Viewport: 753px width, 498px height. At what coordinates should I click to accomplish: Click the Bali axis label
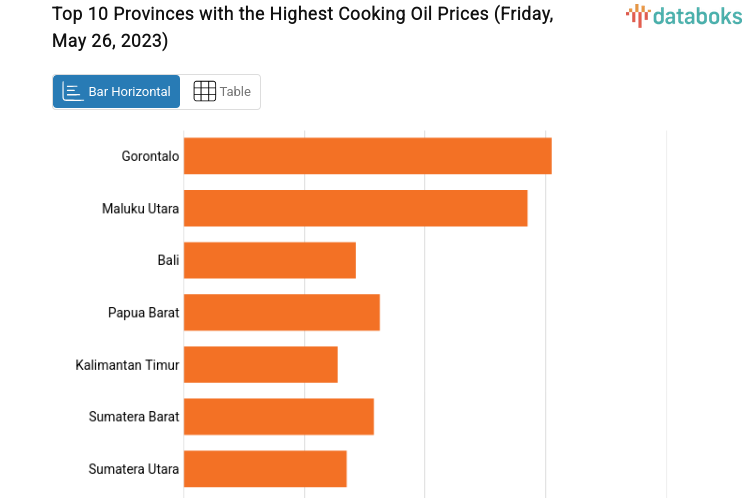(168, 260)
